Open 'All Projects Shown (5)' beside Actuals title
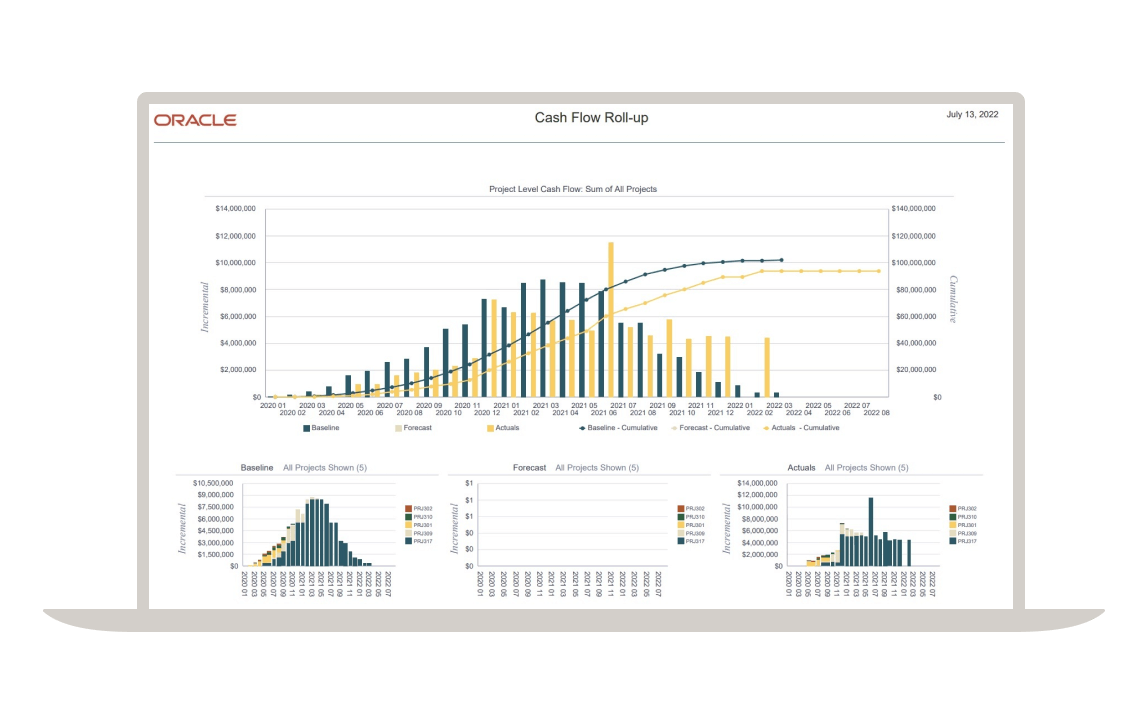Viewport: 1148px width, 724px height. click(867, 468)
